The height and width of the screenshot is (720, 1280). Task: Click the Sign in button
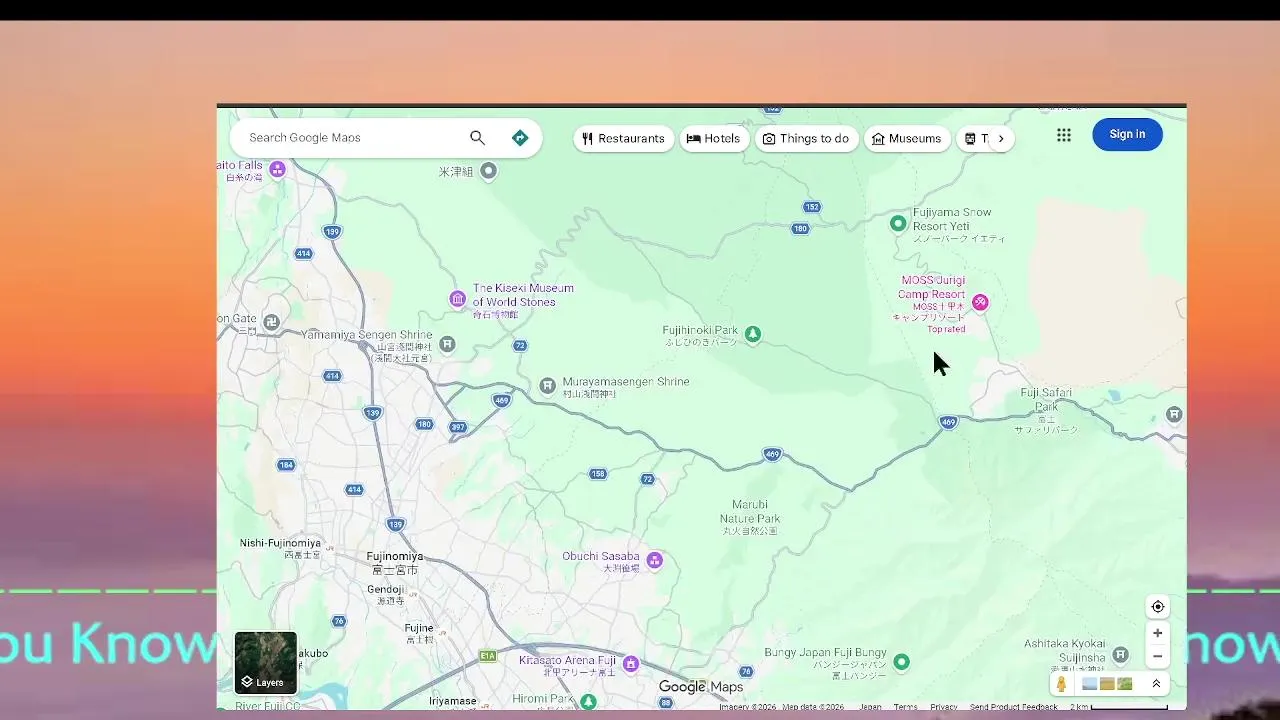[x=1127, y=134]
